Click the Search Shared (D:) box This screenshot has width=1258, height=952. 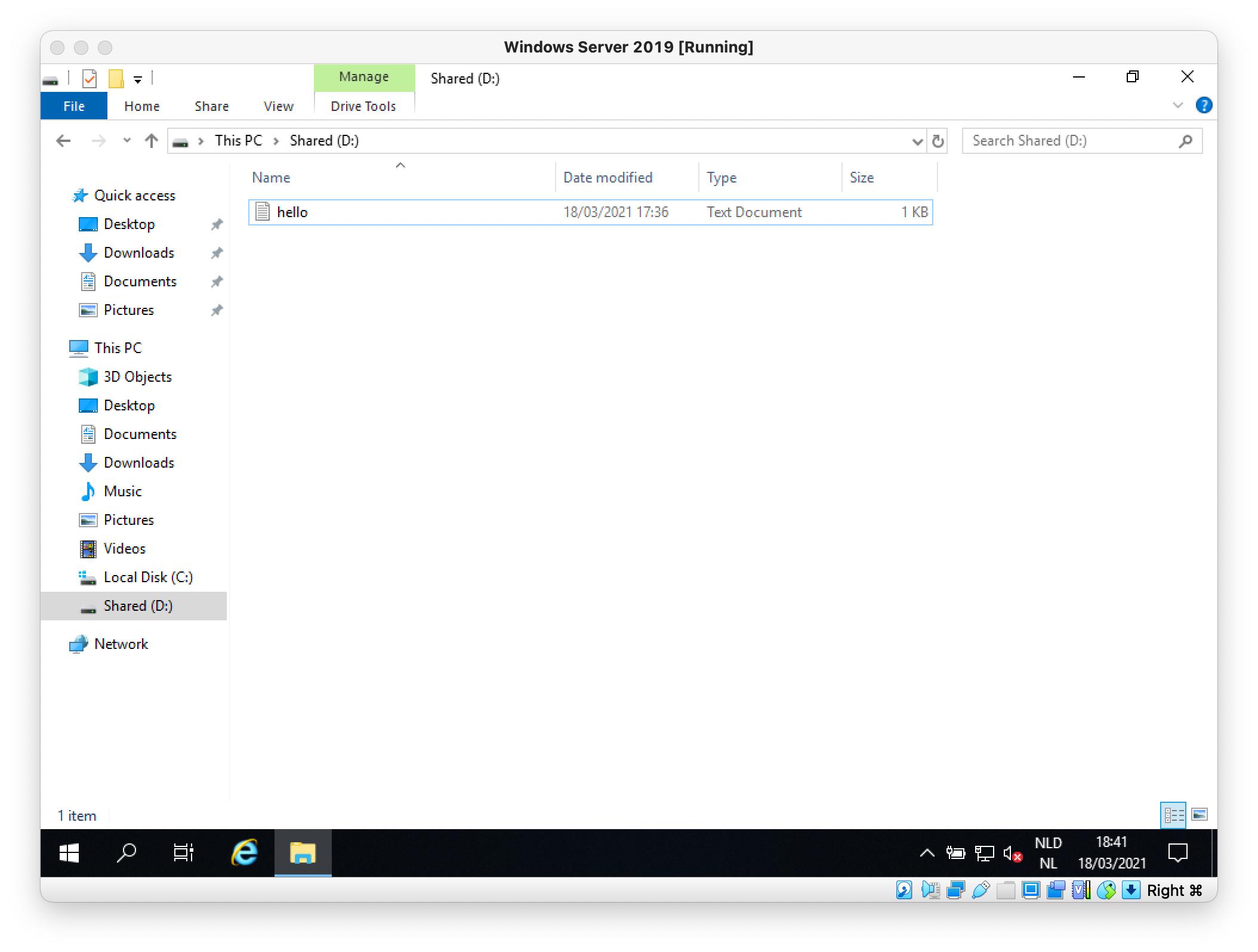[1071, 141]
